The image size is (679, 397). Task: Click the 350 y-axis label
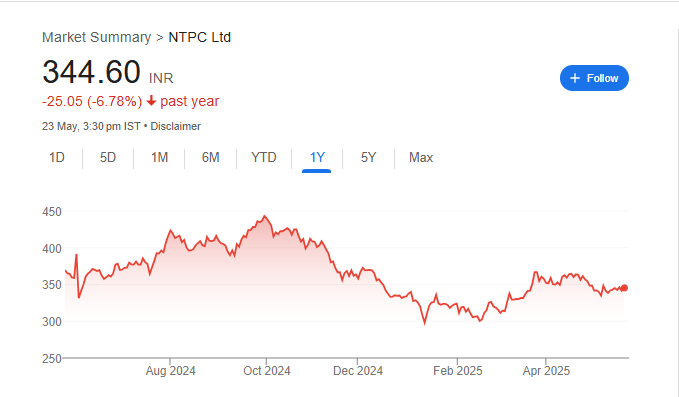[x=52, y=285]
